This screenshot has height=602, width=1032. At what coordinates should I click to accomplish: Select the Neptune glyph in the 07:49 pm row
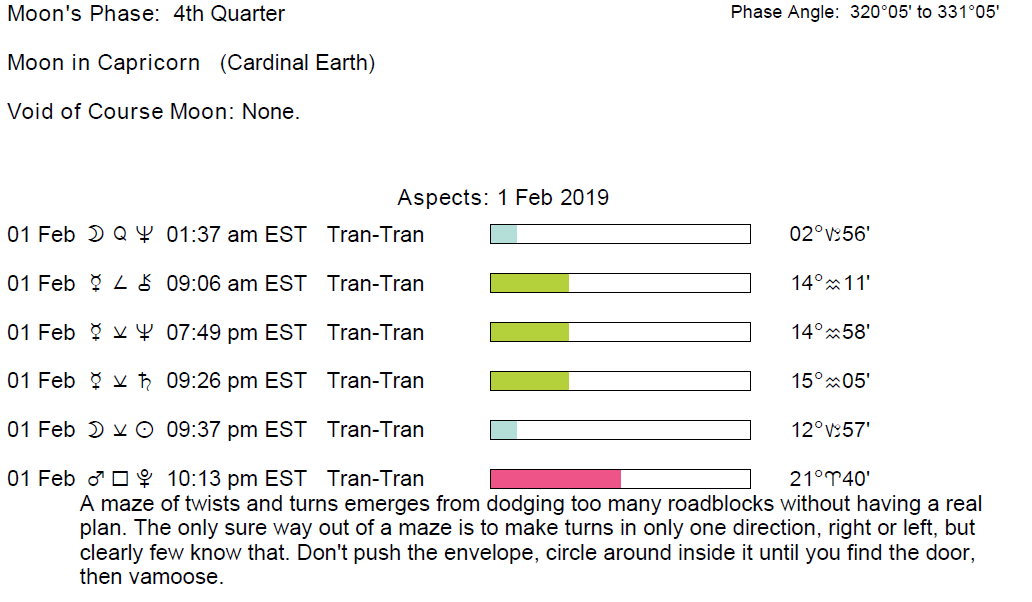pos(145,332)
